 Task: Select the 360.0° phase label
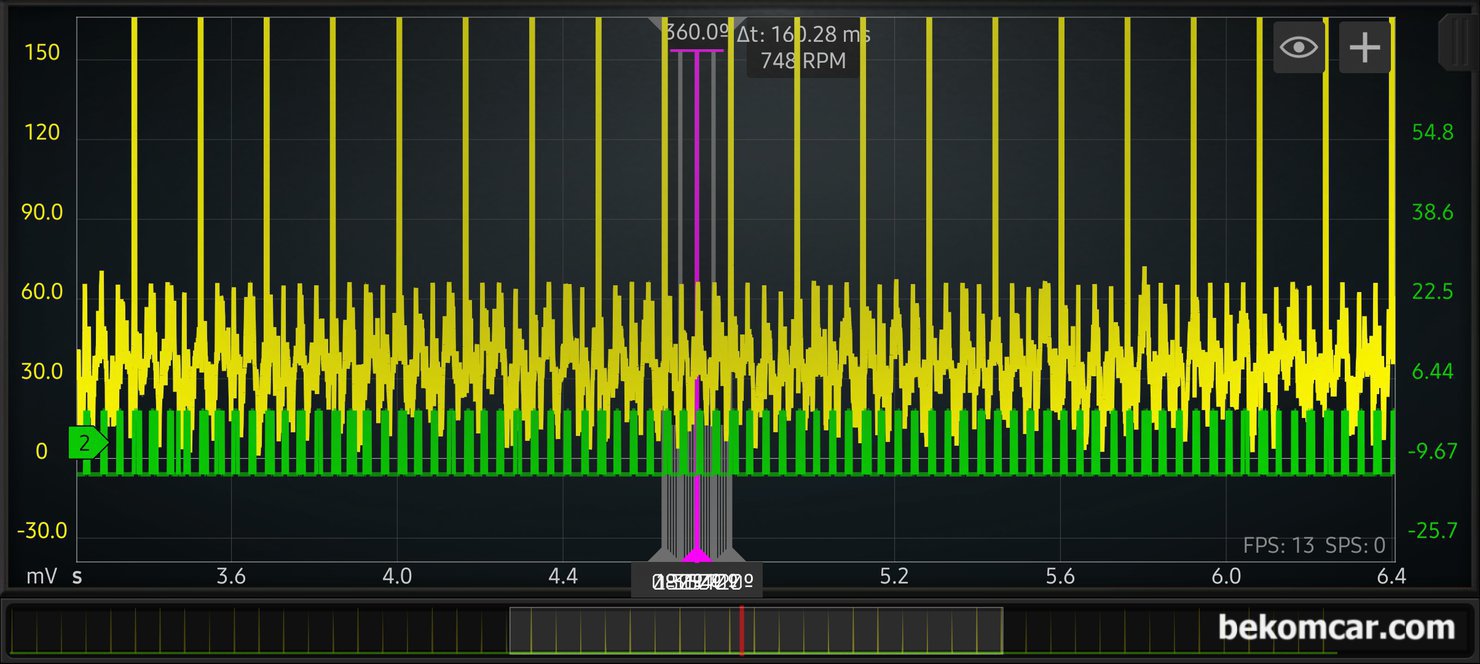(x=696, y=33)
